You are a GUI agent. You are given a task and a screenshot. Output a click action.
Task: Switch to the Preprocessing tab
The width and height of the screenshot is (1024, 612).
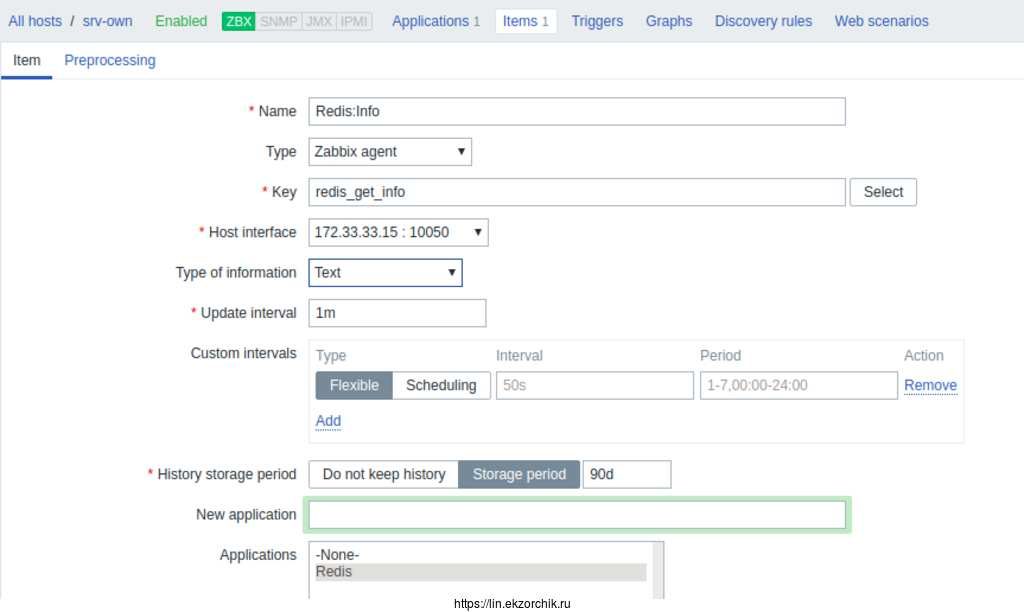[110, 60]
